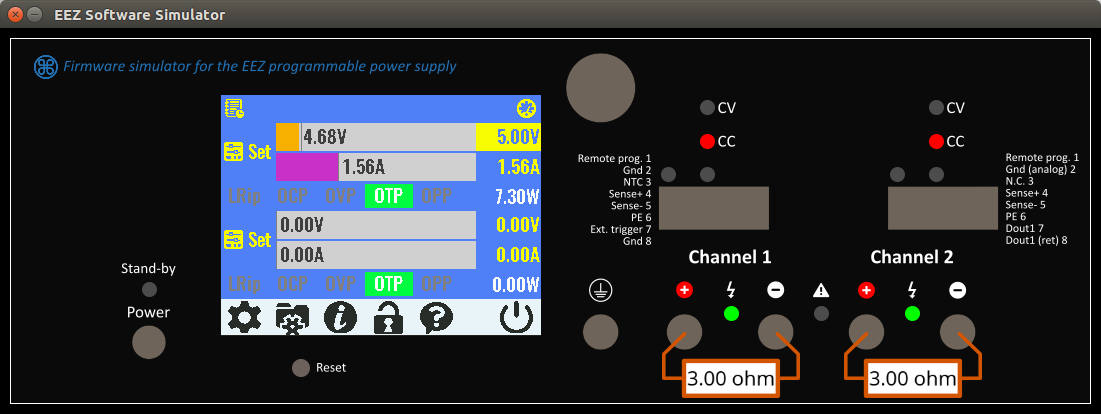Image resolution: width=1101 pixels, height=414 pixels.
Task: Click Channel 1 lightning bolt output symbol
Action: (730, 289)
